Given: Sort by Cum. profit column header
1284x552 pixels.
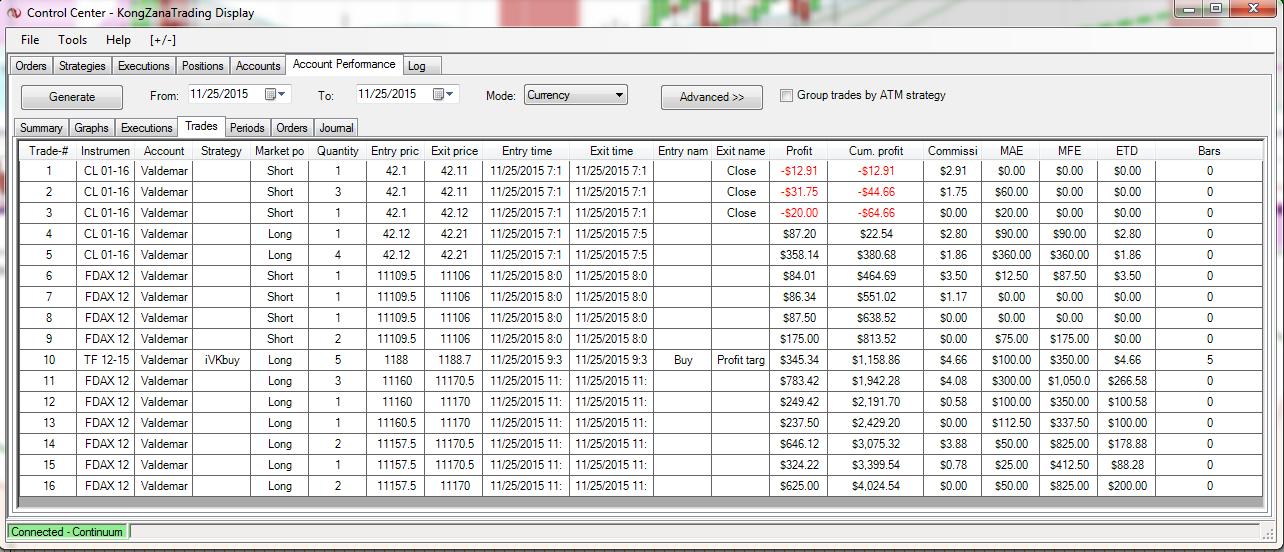Looking at the screenshot, I should (x=876, y=151).
